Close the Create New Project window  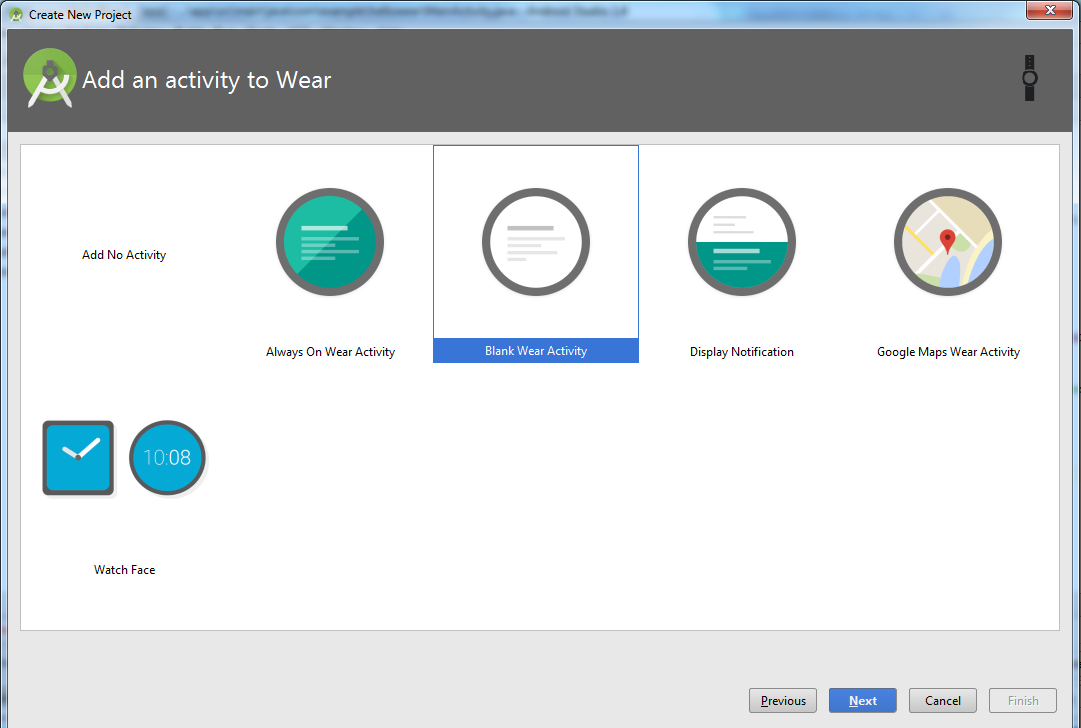[1049, 10]
